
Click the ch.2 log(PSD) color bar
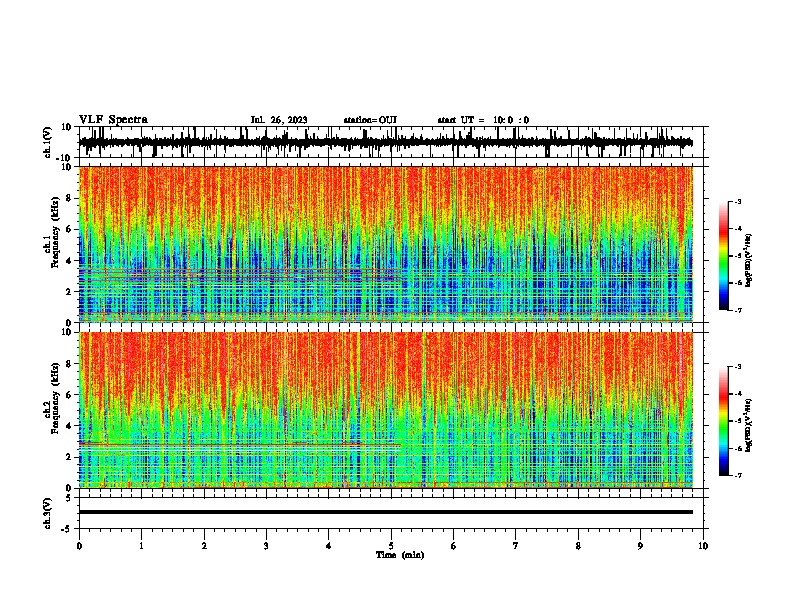point(723,421)
